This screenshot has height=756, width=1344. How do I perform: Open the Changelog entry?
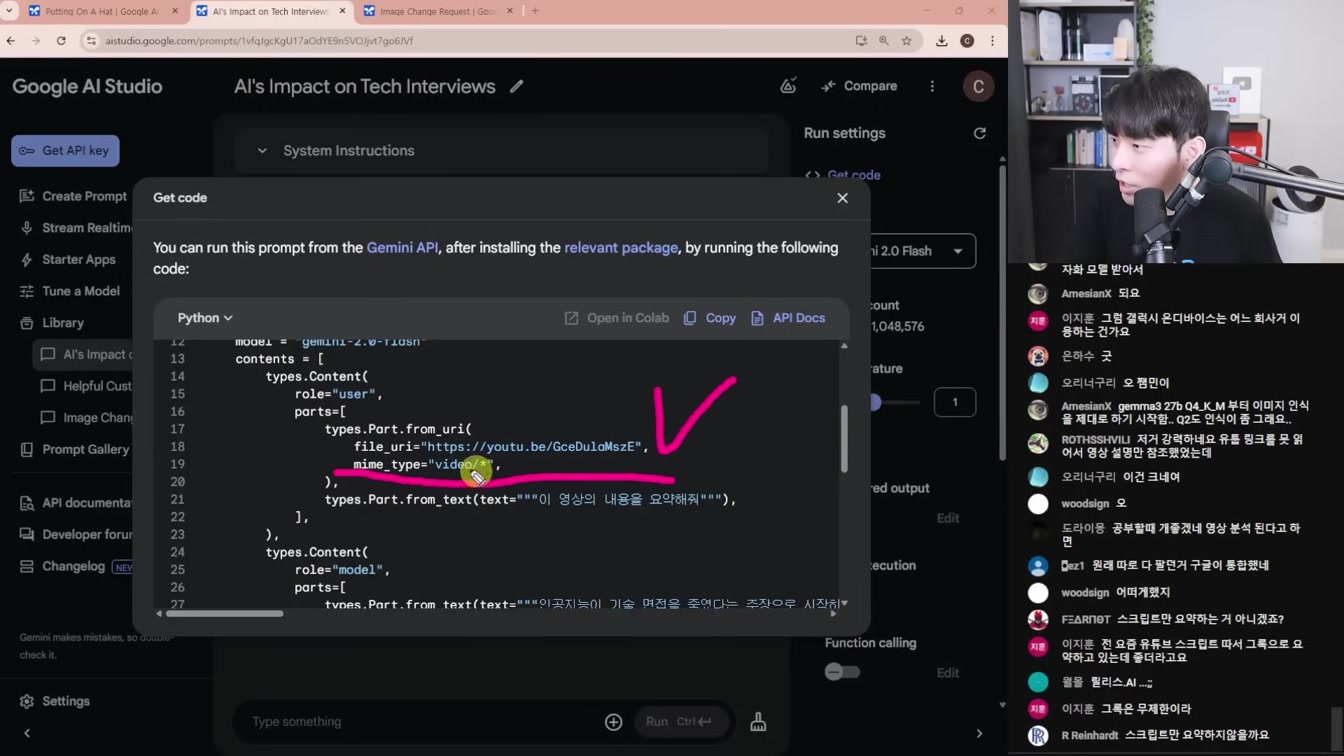click(74, 567)
